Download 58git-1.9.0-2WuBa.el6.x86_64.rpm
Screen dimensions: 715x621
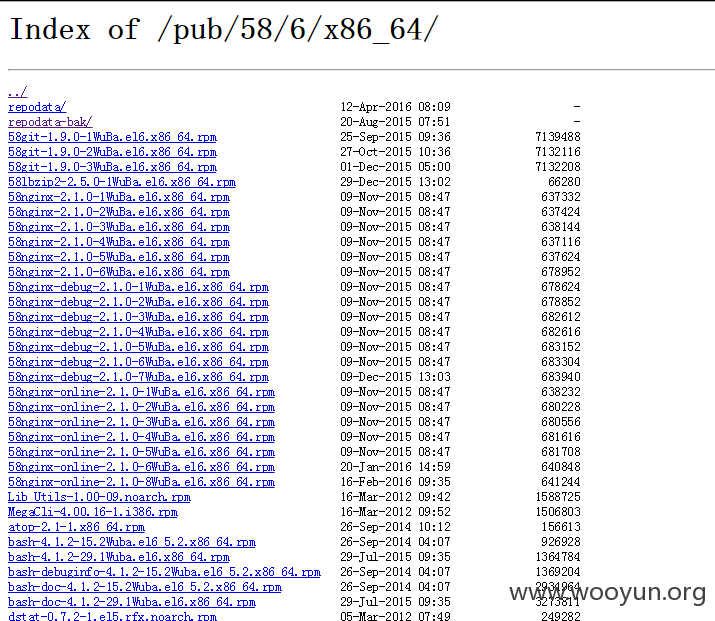tap(112, 152)
